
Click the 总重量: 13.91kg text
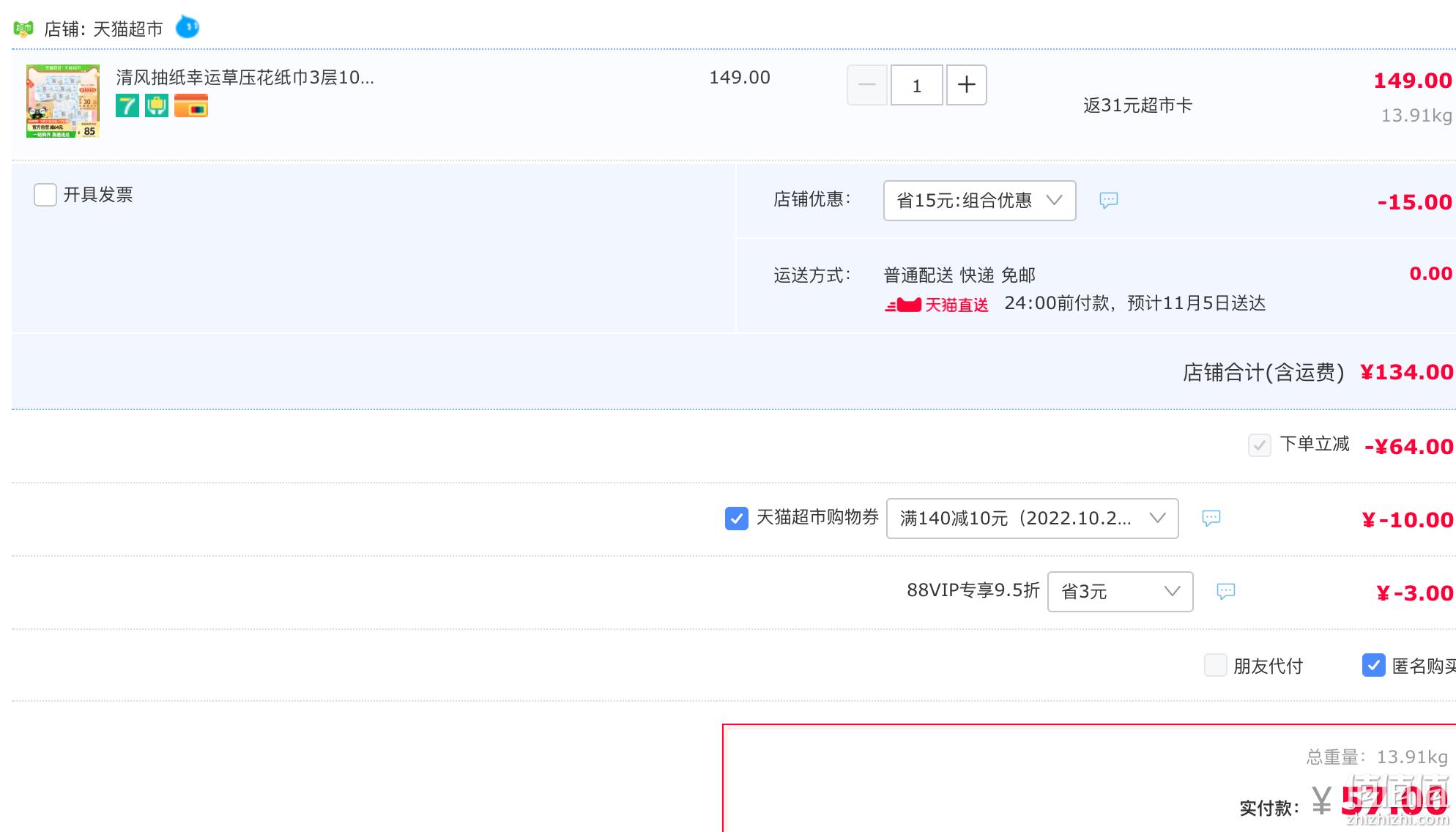coord(1377,757)
